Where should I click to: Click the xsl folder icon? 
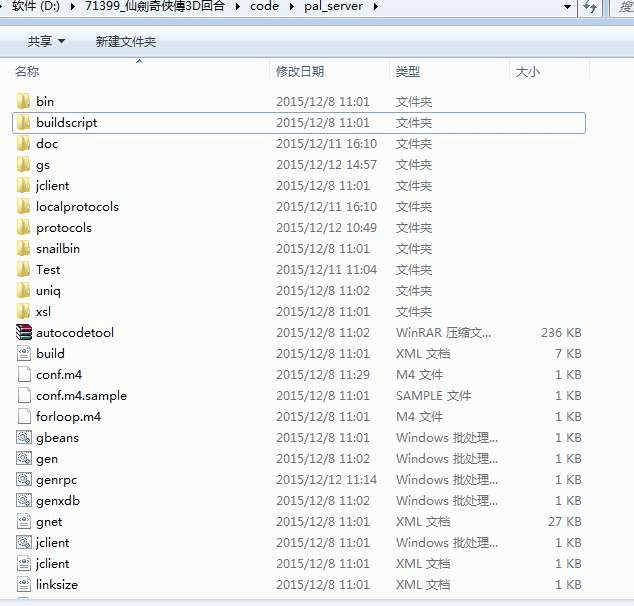tap(23, 312)
